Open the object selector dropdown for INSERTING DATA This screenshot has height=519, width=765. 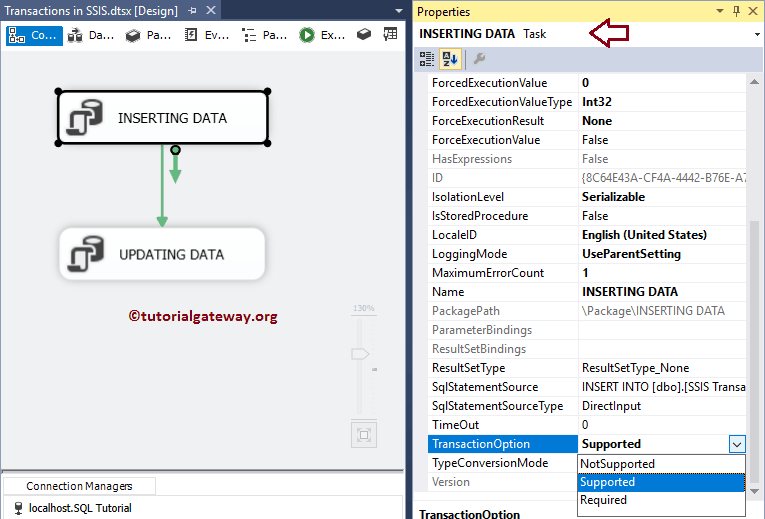click(x=757, y=34)
